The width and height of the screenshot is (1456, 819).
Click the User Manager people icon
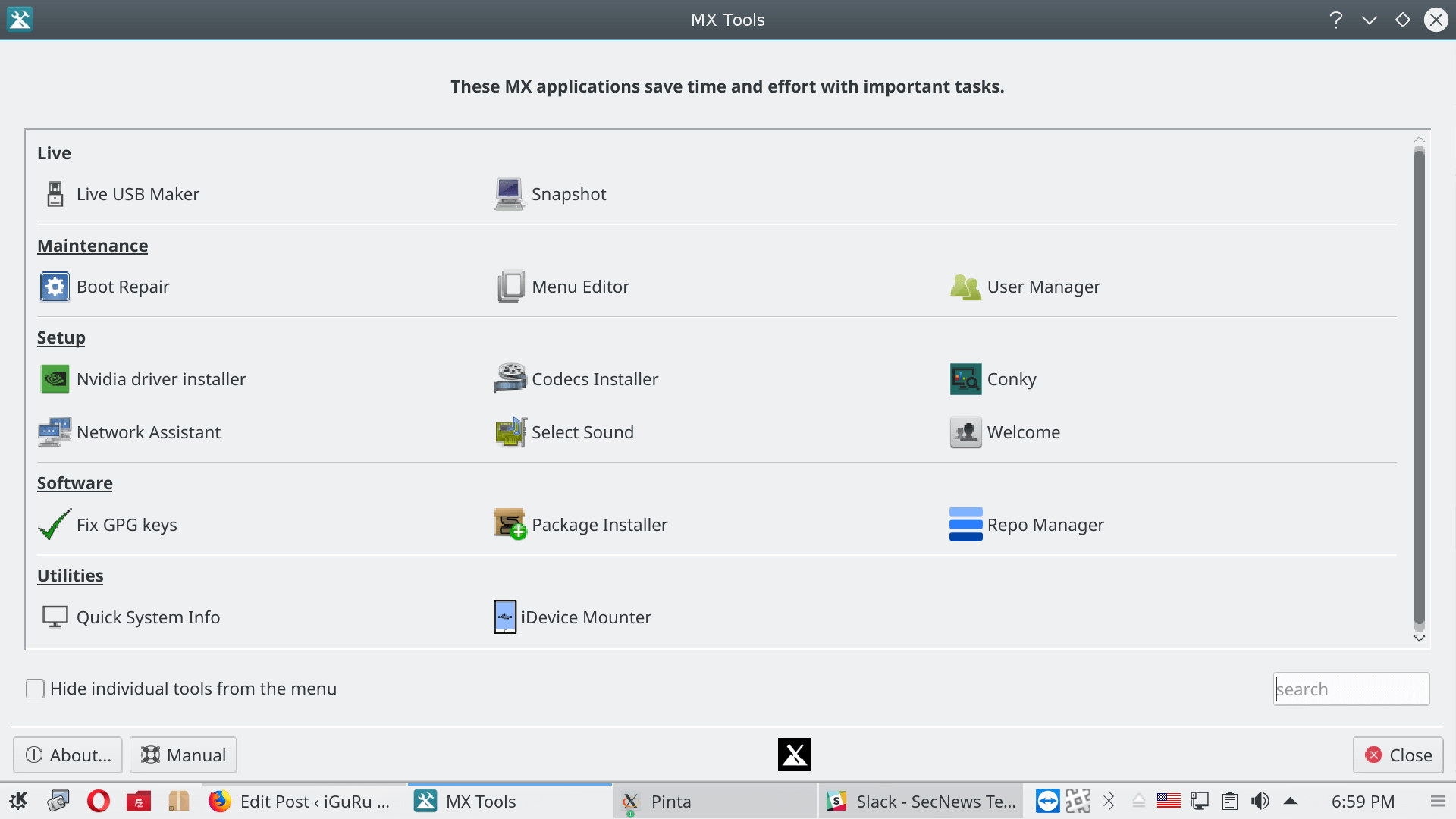click(965, 287)
